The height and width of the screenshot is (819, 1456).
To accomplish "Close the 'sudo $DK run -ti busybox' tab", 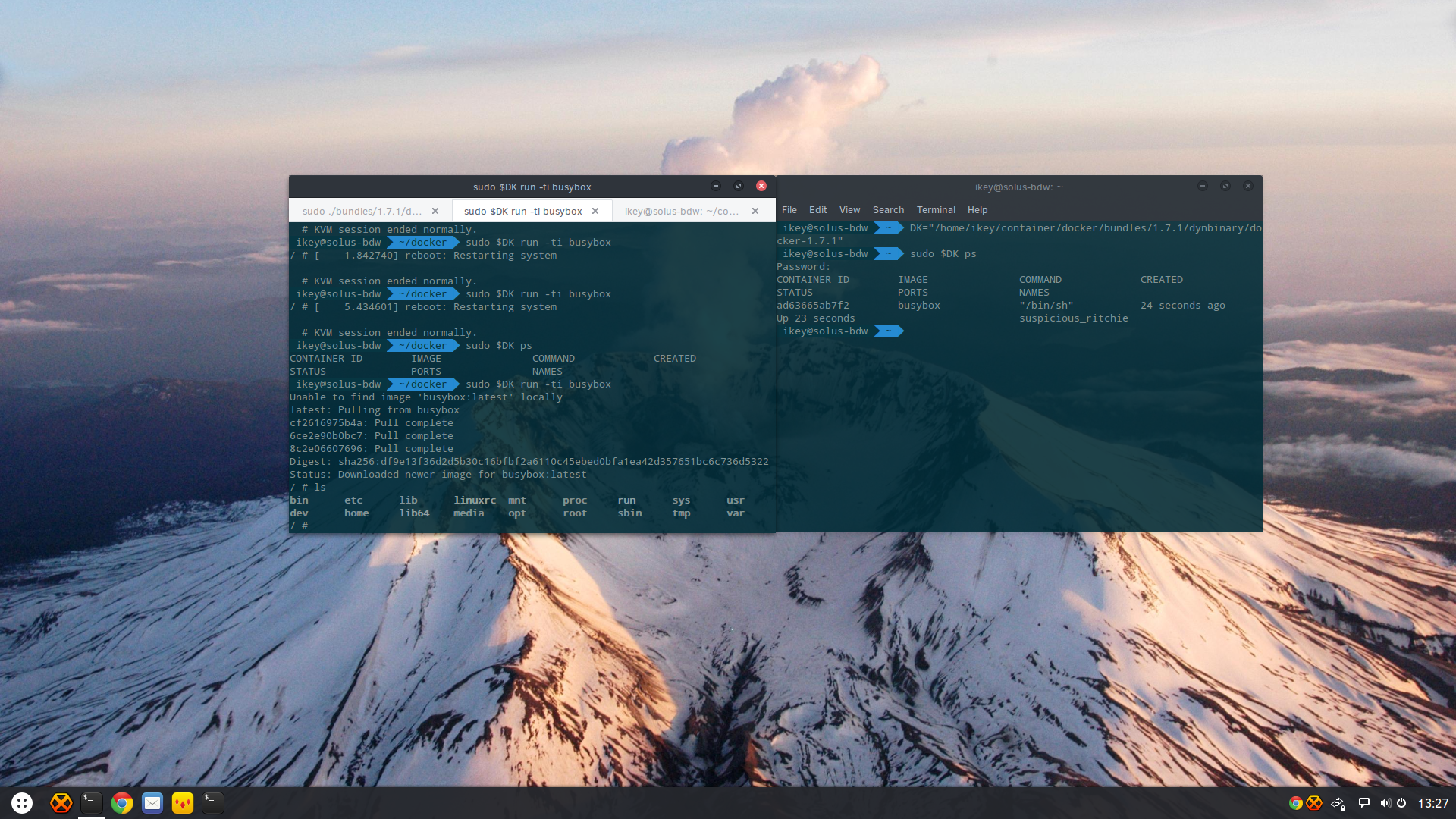I will coord(595,211).
